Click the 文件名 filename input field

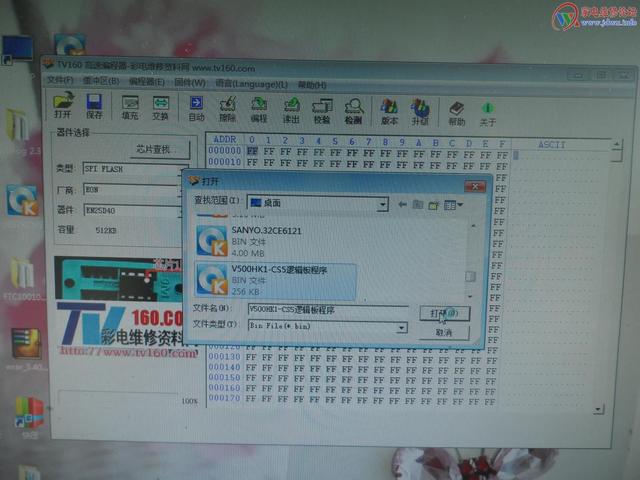(x=328, y=310)
